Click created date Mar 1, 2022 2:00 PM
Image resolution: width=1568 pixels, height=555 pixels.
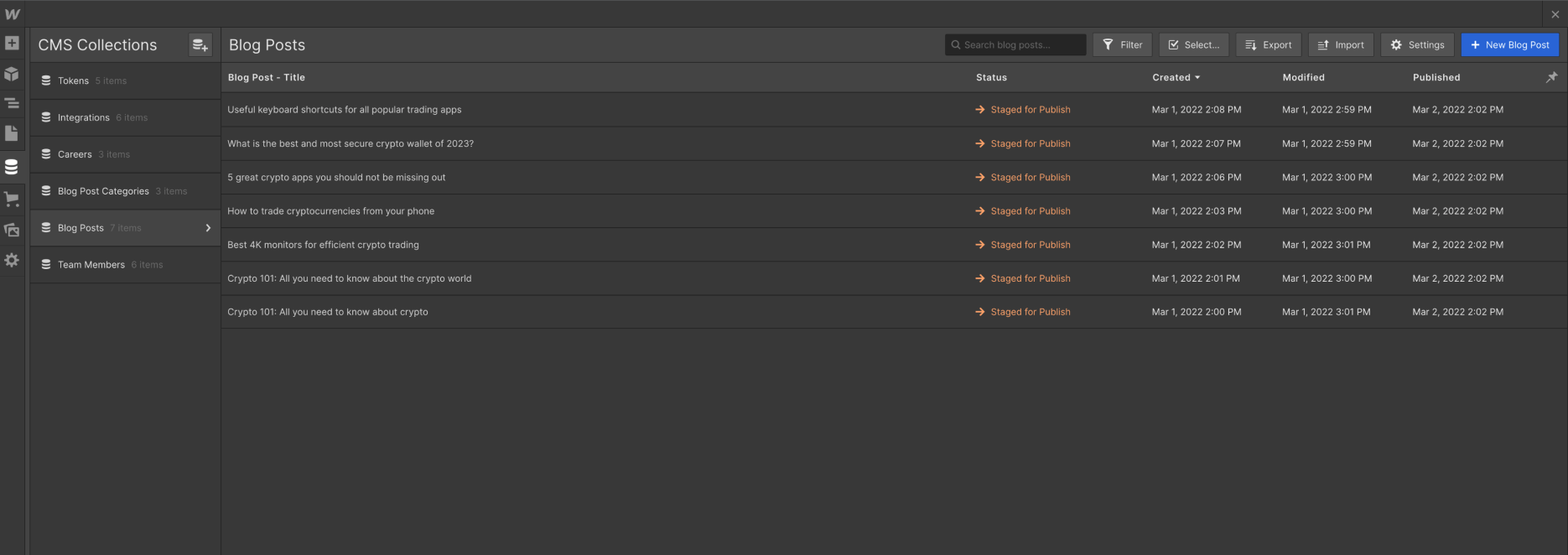coord(1197,312)
